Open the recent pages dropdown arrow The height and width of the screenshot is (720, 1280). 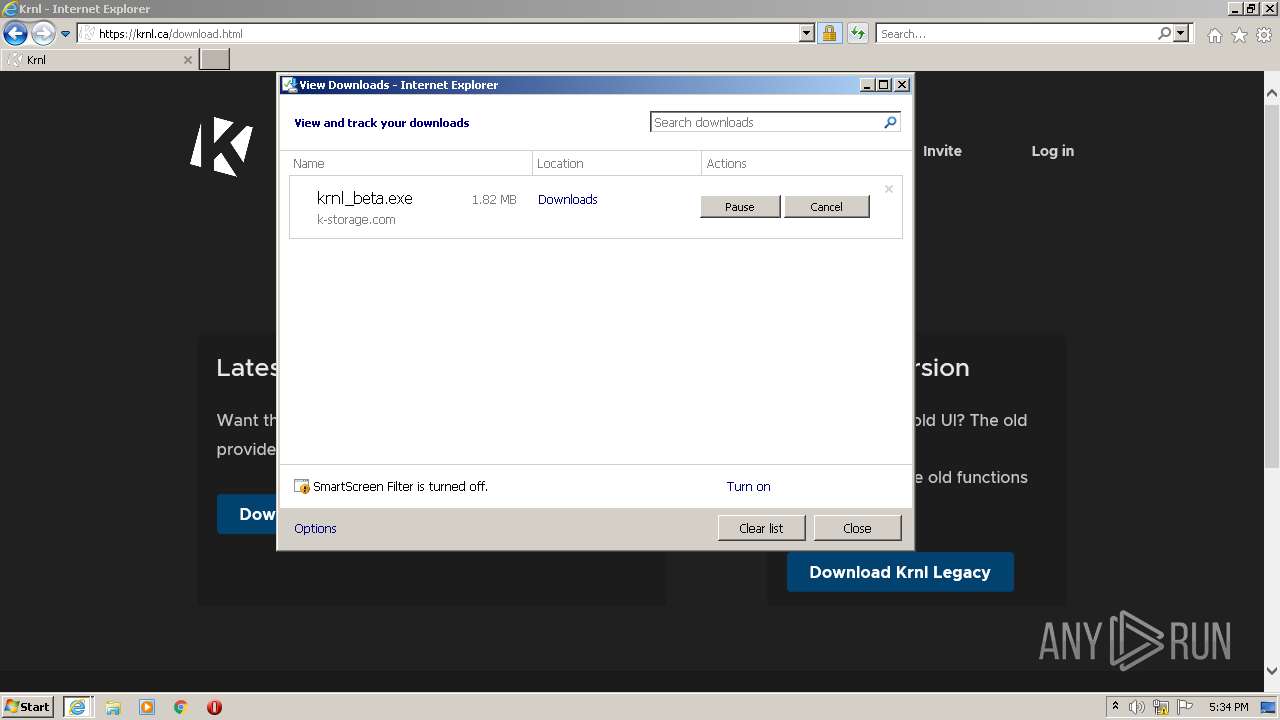pyautogui.click(x=66, y=34)
